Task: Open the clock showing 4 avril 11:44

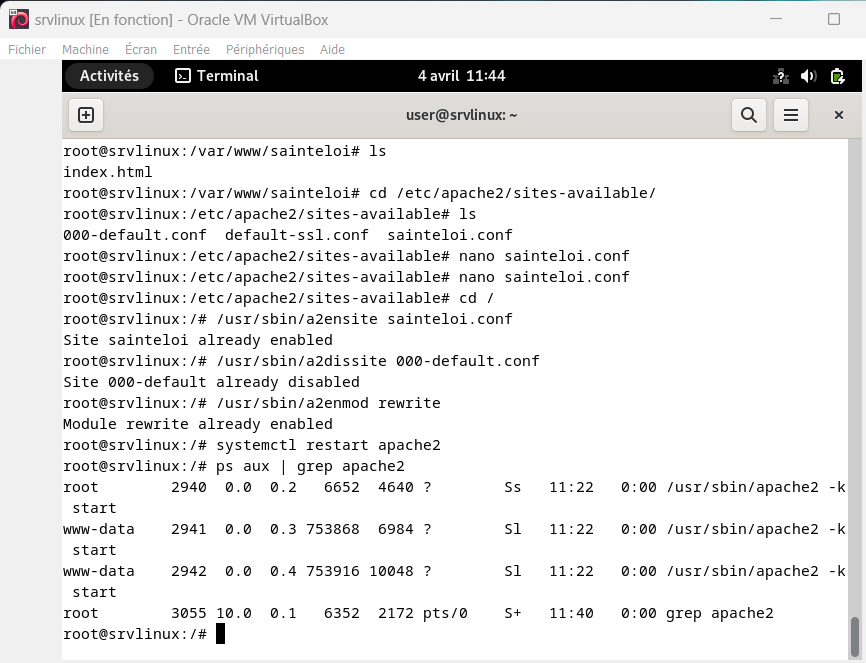Action: (461, 76)
